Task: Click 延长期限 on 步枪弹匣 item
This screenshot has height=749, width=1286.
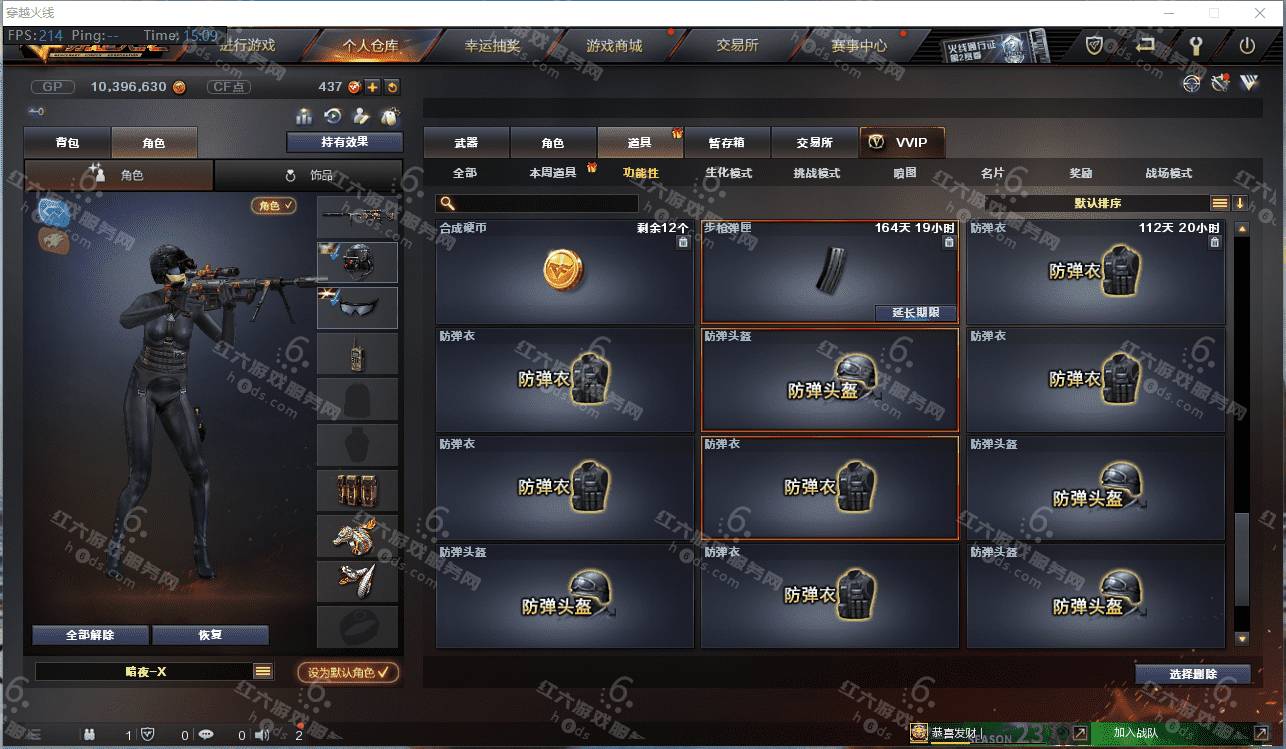Action: 916,313
